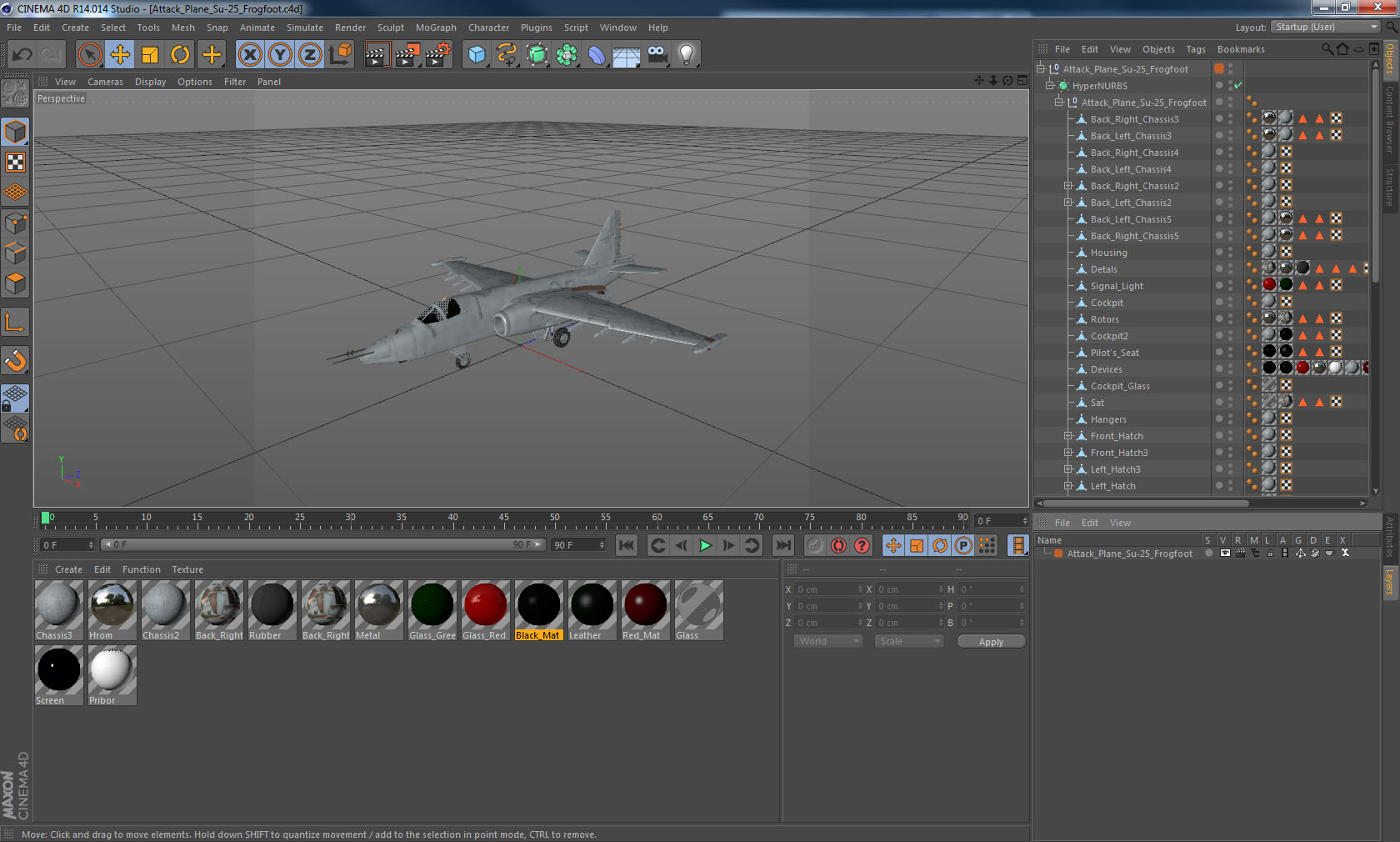
Task: Render the active view
Action: 377,55
